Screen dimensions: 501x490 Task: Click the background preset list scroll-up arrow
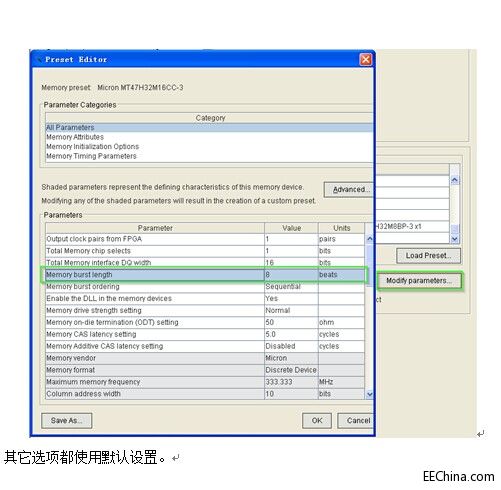click(455, 180)
